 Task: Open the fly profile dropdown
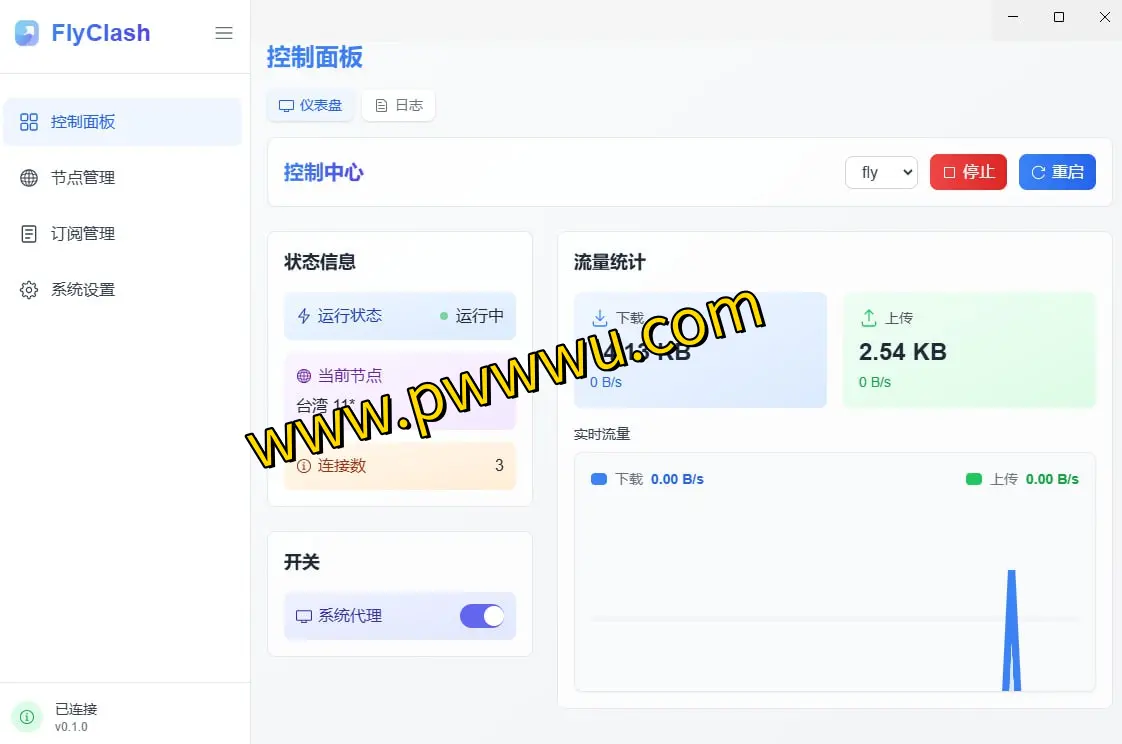click(881, 172)
